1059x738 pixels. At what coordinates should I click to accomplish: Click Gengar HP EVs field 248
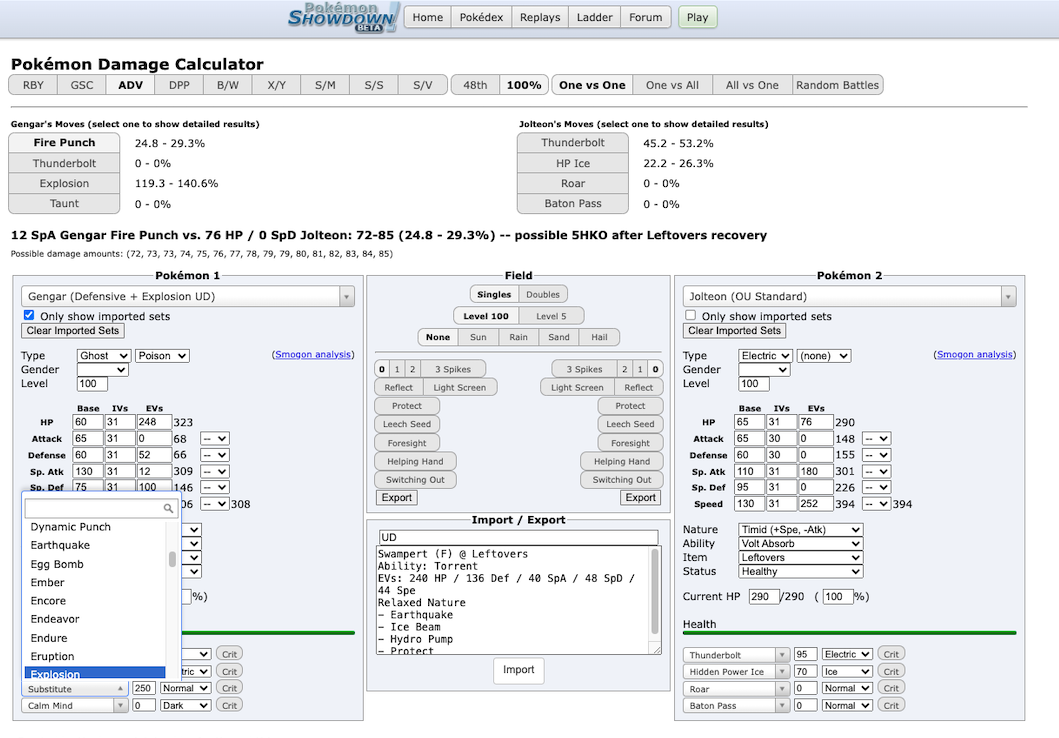coord(154,422)
